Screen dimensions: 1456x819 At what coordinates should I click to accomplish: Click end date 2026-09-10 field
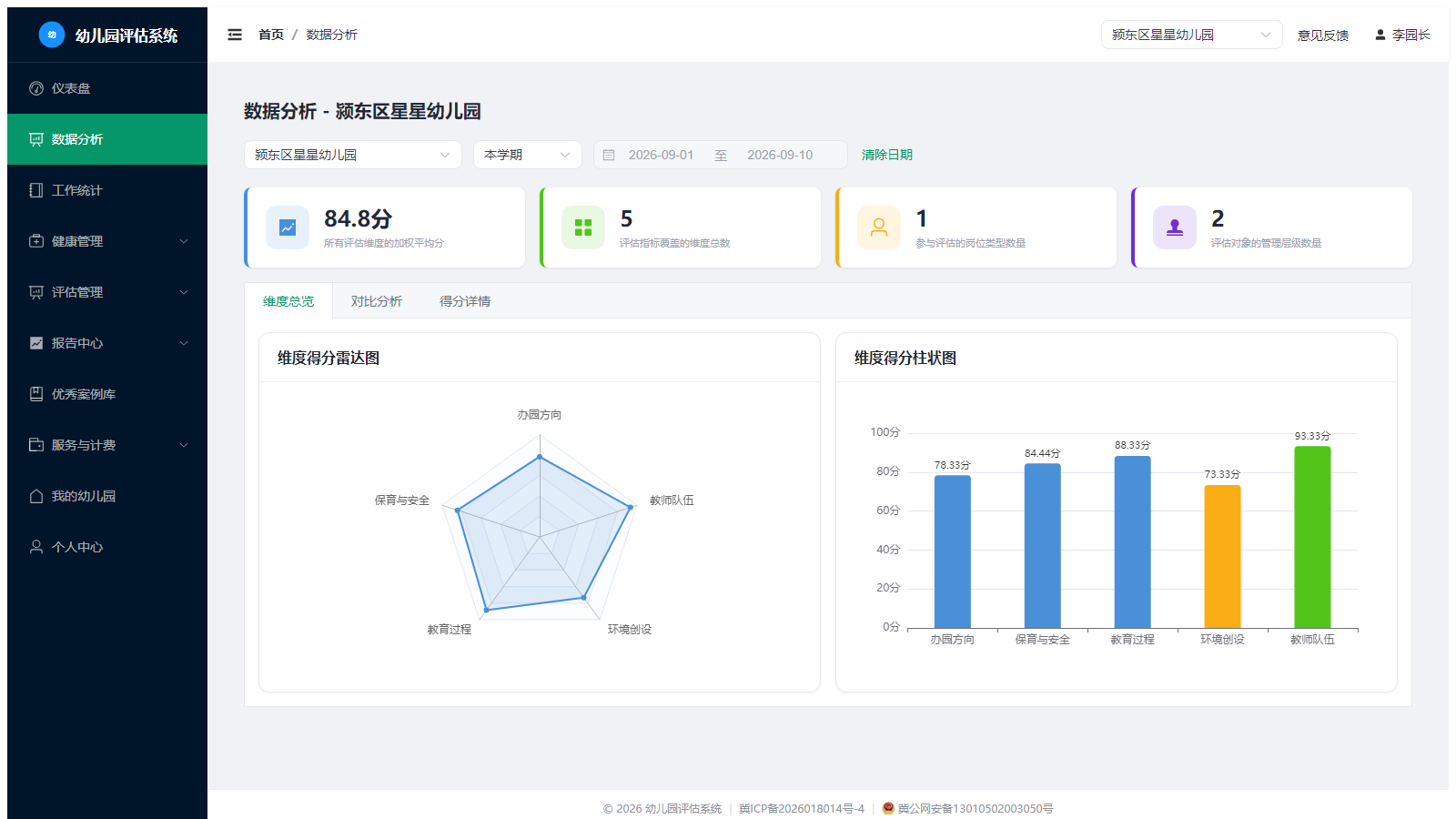click(780, 155)
